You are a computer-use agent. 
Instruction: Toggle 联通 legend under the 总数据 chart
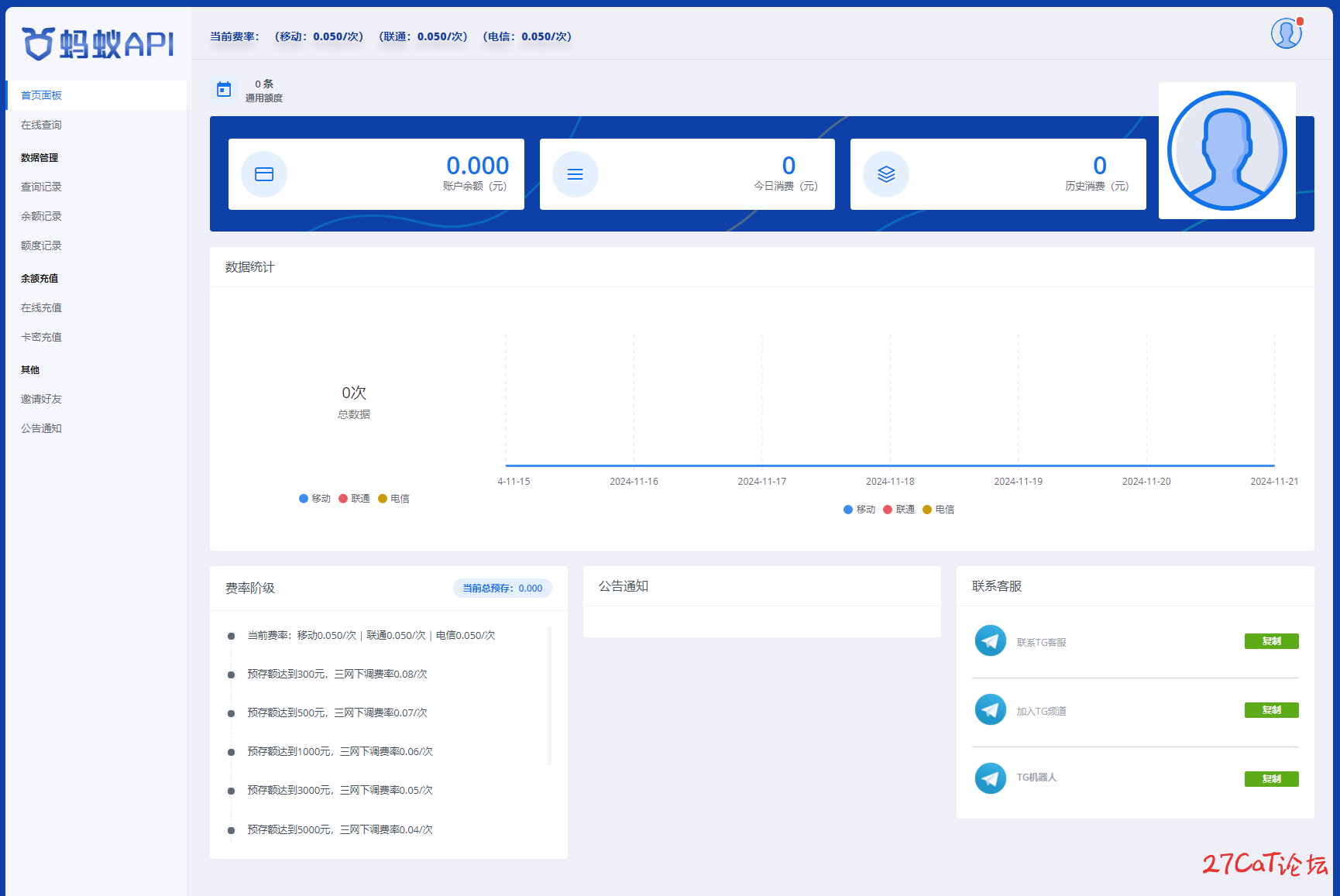[354, 499]
